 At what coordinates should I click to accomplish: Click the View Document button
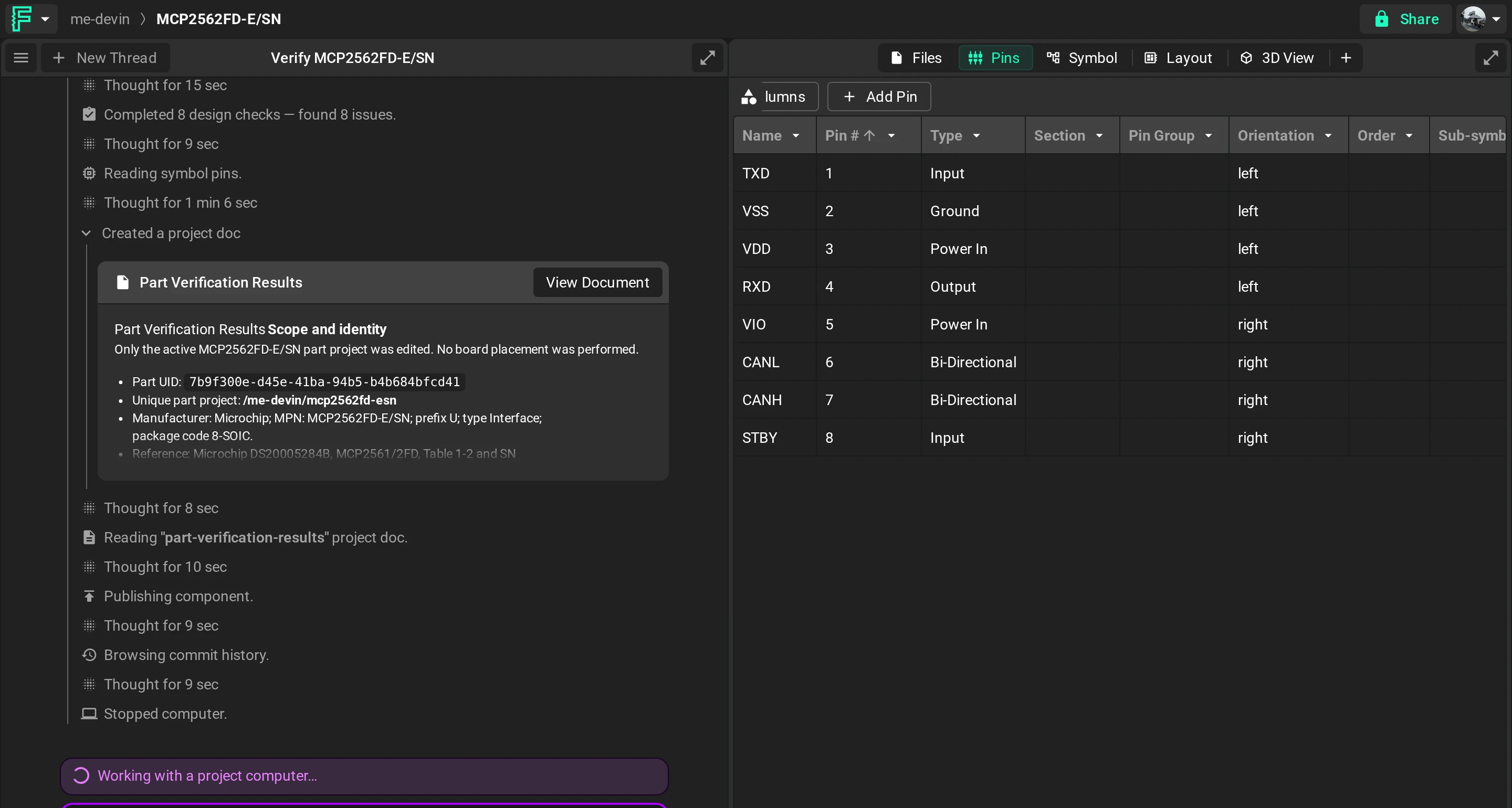click(597, 282)
